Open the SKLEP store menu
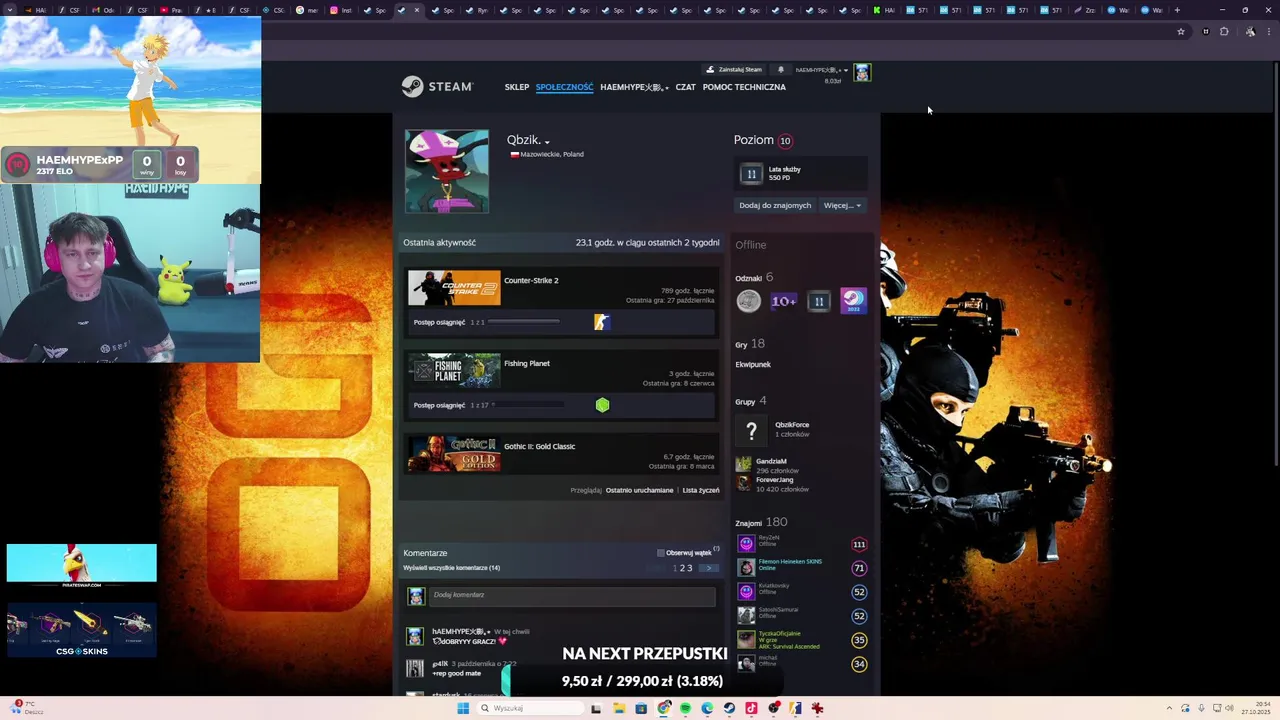Screen dimensions: 1280x720 coord(517,87)
